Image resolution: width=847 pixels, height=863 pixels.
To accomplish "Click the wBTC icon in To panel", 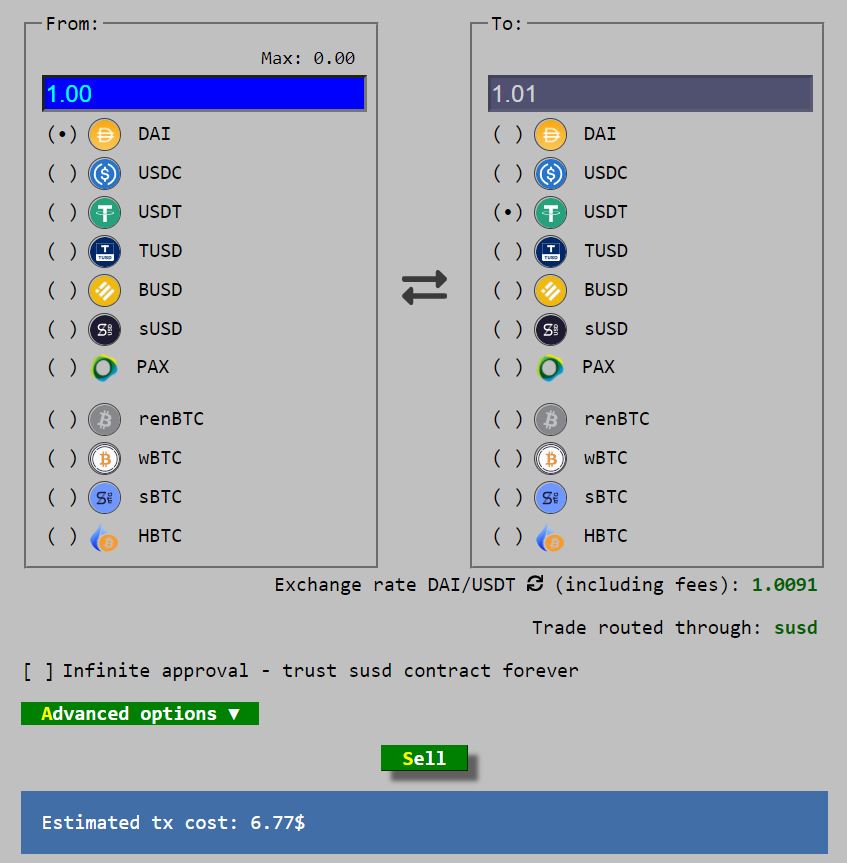I will pyautogui.click(x=550, y=458).
